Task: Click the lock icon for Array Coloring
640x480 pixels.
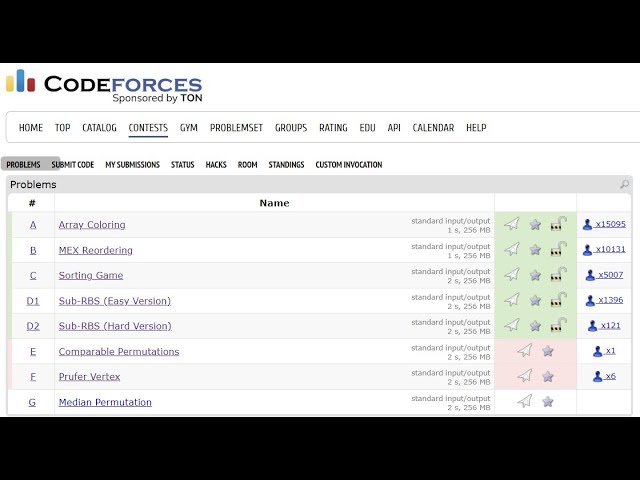Action: coord(558,224)
